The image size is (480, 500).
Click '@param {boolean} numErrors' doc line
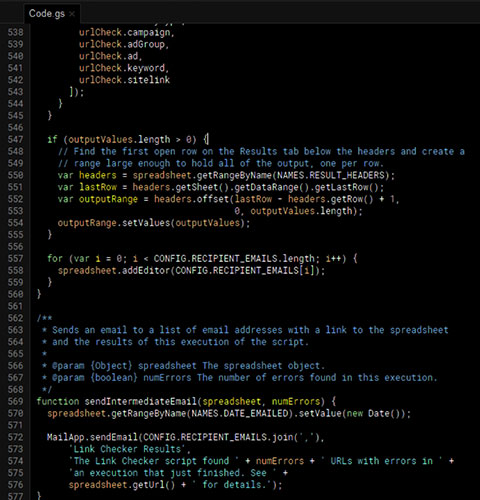(239, 378)
